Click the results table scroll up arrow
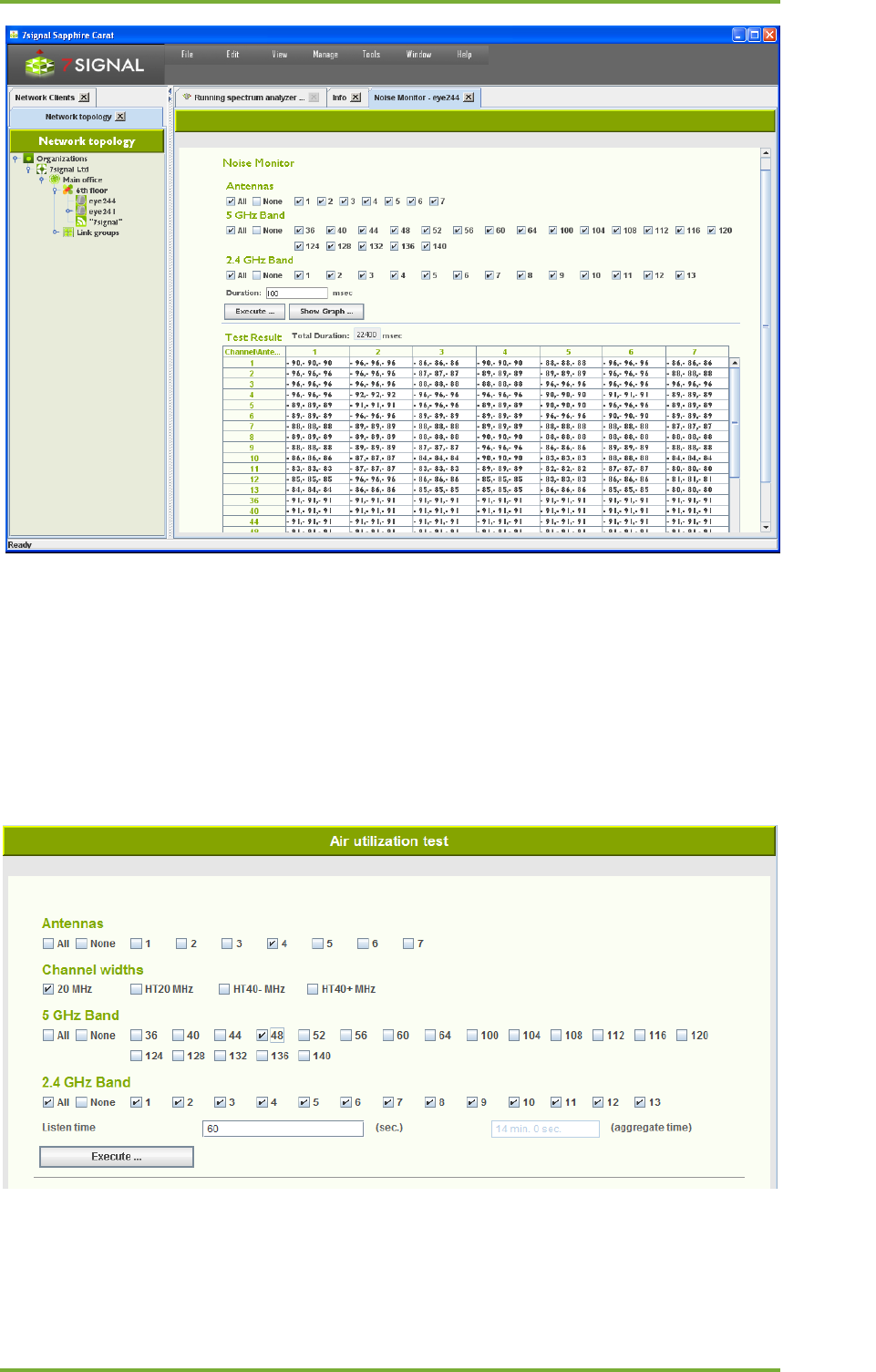This screenshot has width=876, height=1372. tap(735, 363)
